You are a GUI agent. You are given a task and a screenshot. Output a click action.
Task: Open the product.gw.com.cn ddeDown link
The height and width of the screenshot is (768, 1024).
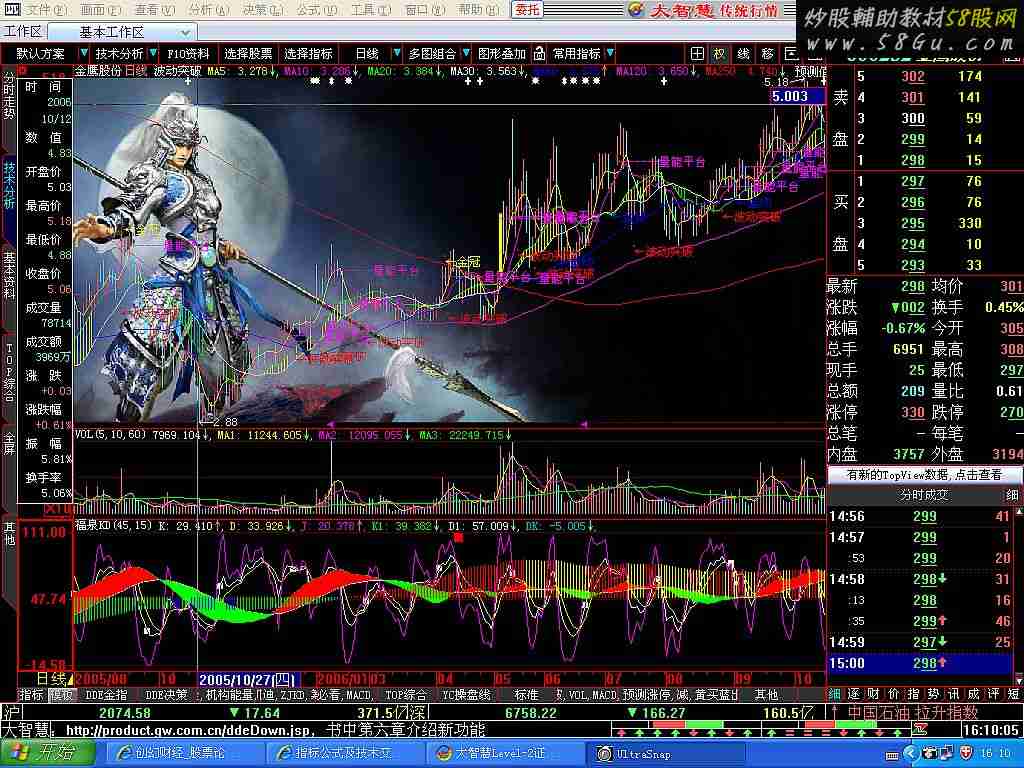pos(189,730)
